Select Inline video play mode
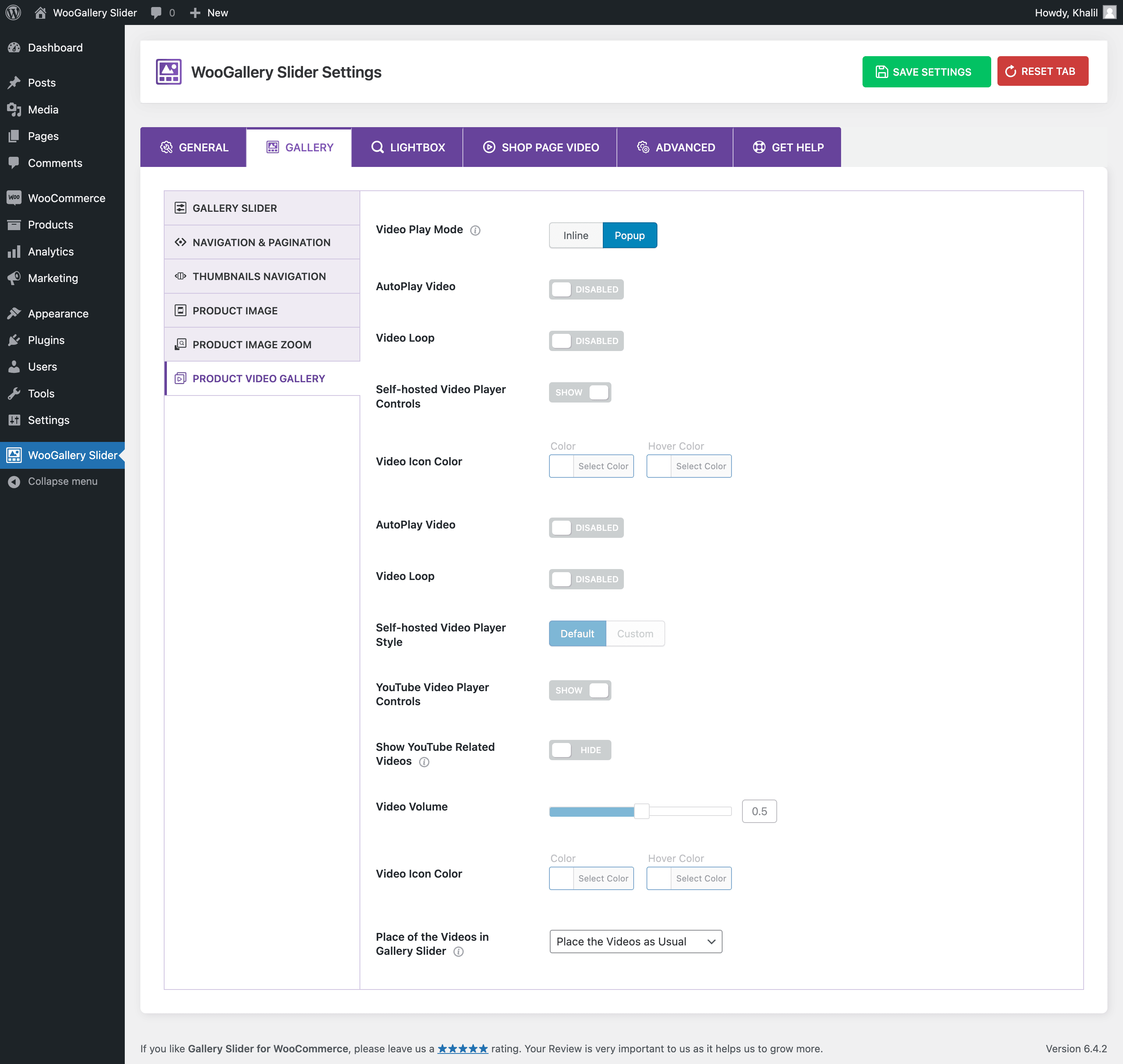Viewport: 1123px width, 1064px height. 576,235
